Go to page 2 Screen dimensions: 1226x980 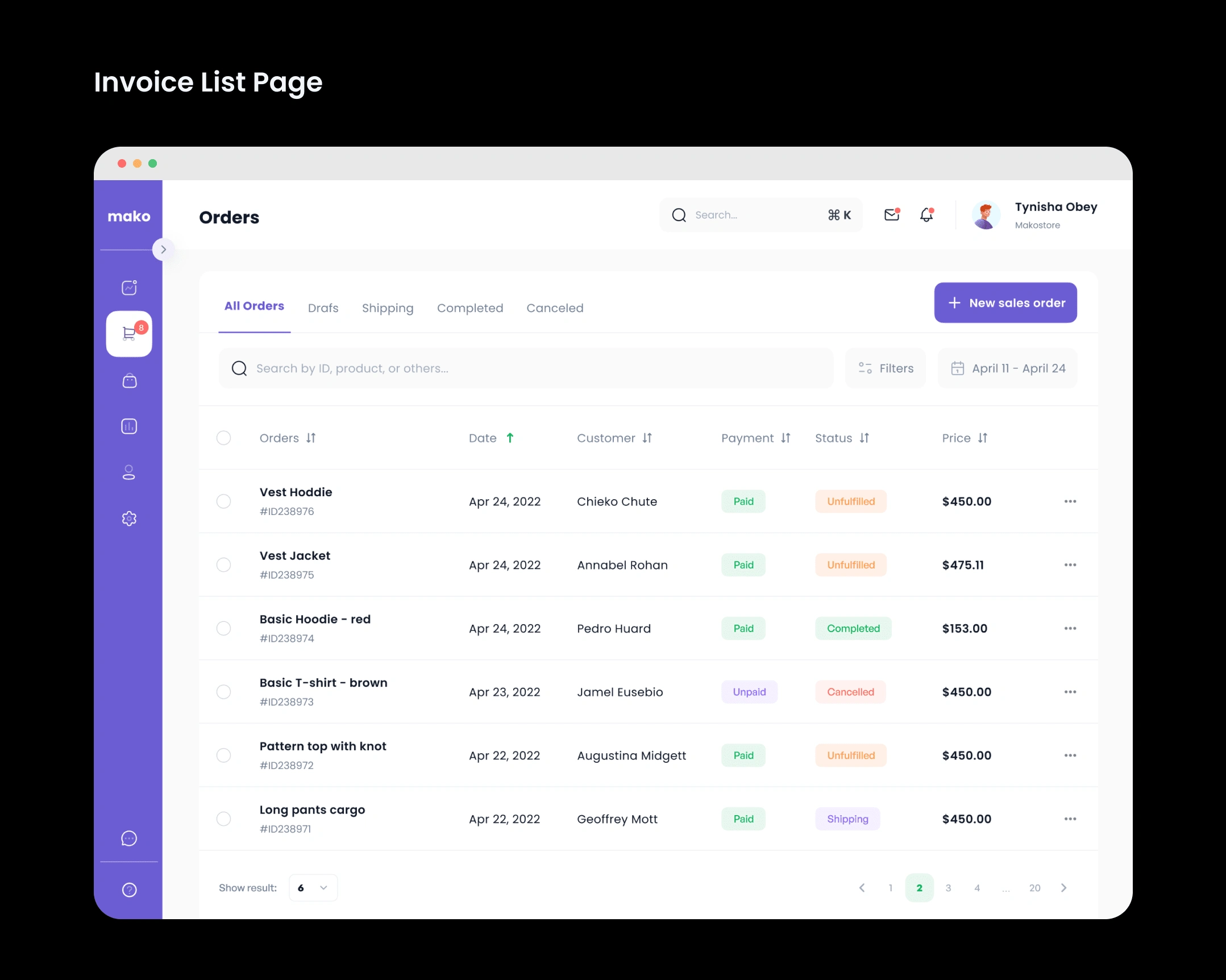click(x=920, y=888)
